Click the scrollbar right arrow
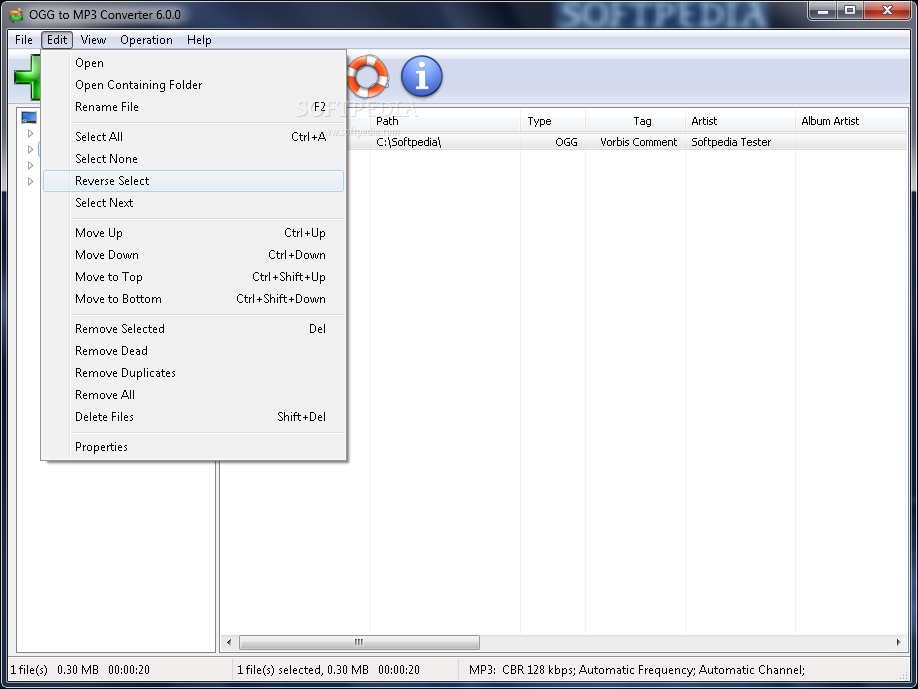The height and width of the screenshot is (689, 918). pyautogui.click(x=898, y=642)
